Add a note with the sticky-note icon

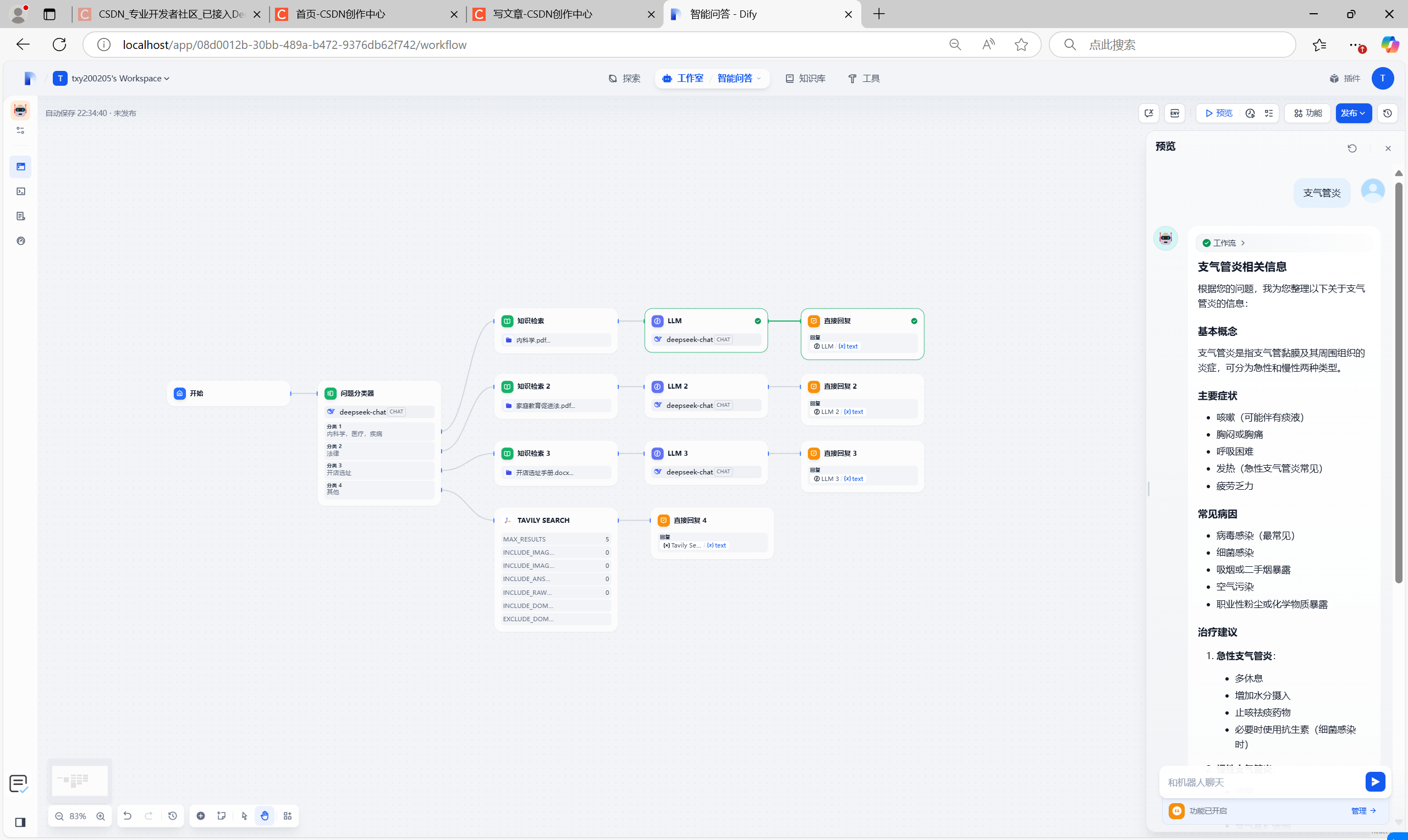(221, 816)
